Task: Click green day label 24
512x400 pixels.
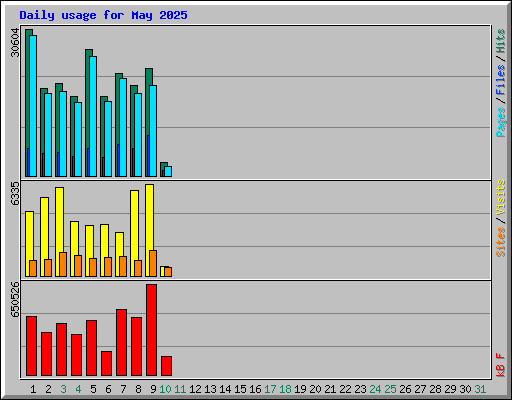Action: 375,389
